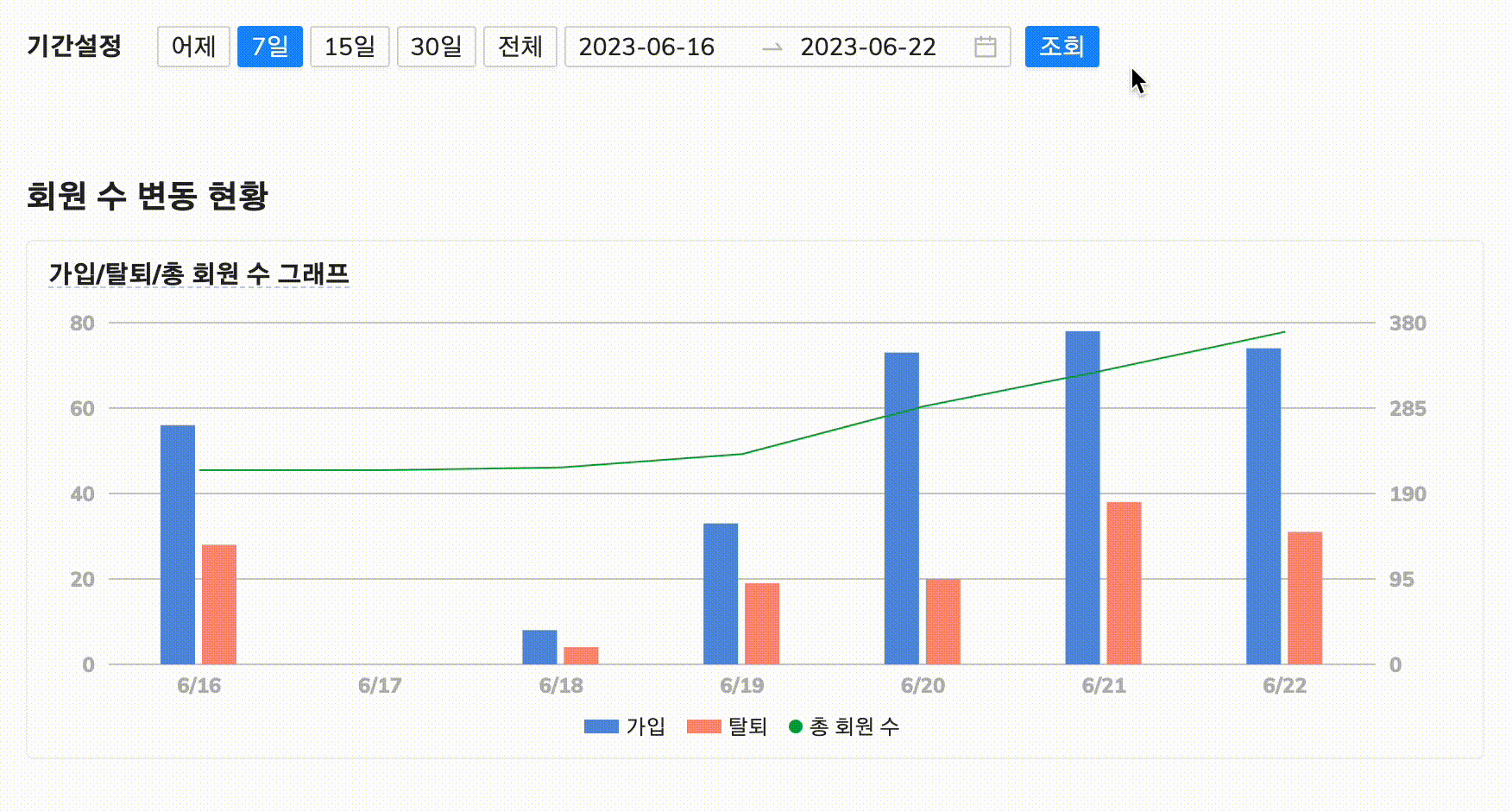Viewport: 1512px width, 811px height.
Task: Click the orange 탈퇴 bar for 6/21
Action: click(x=1124, y=583)
